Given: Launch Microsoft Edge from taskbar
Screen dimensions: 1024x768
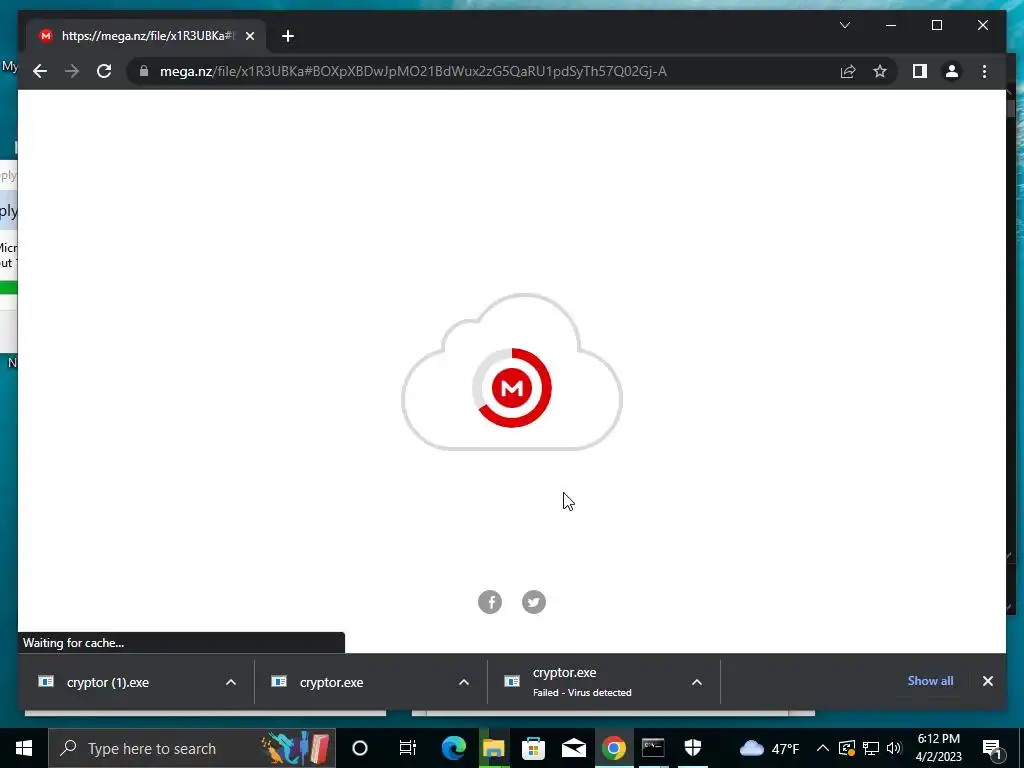Looking at the screenshot, I should [453, 748].
